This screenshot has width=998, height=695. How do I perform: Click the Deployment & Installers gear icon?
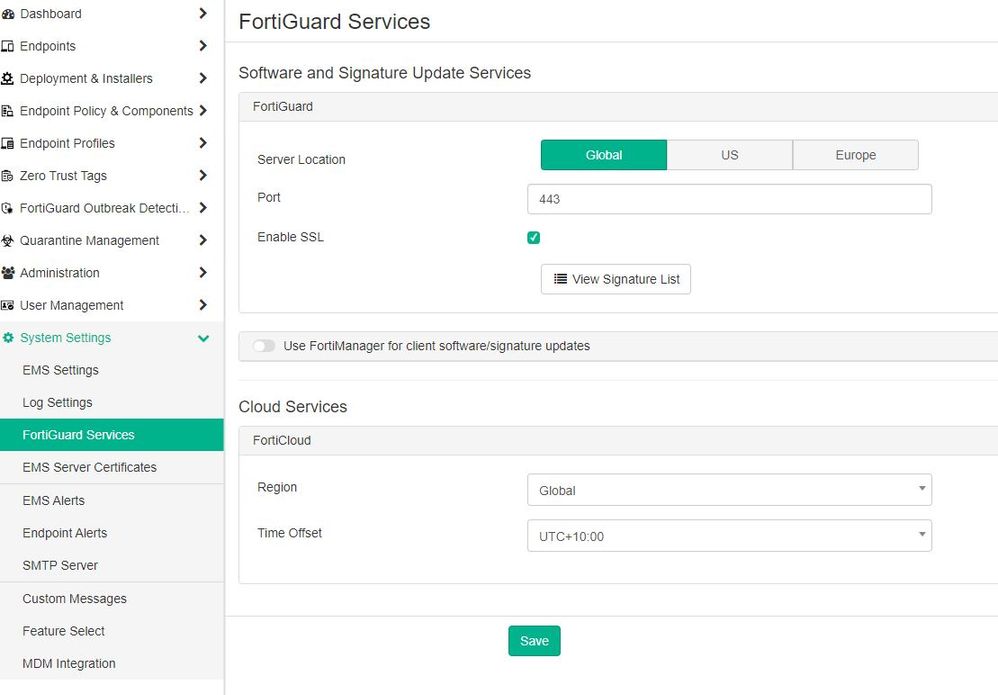8,79
